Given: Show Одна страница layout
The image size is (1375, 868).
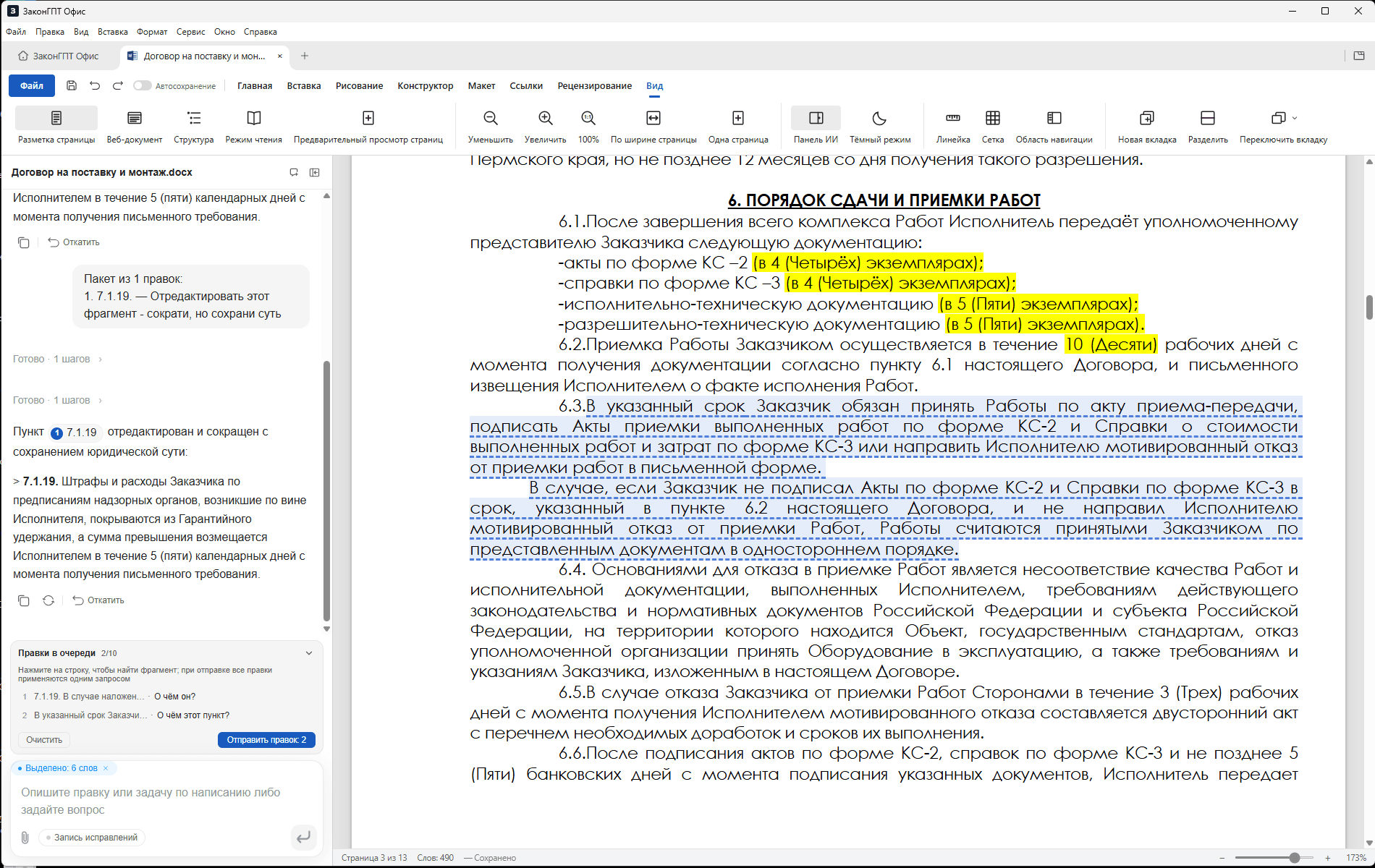Looking at the screenshot, I should tap(738, 126).
